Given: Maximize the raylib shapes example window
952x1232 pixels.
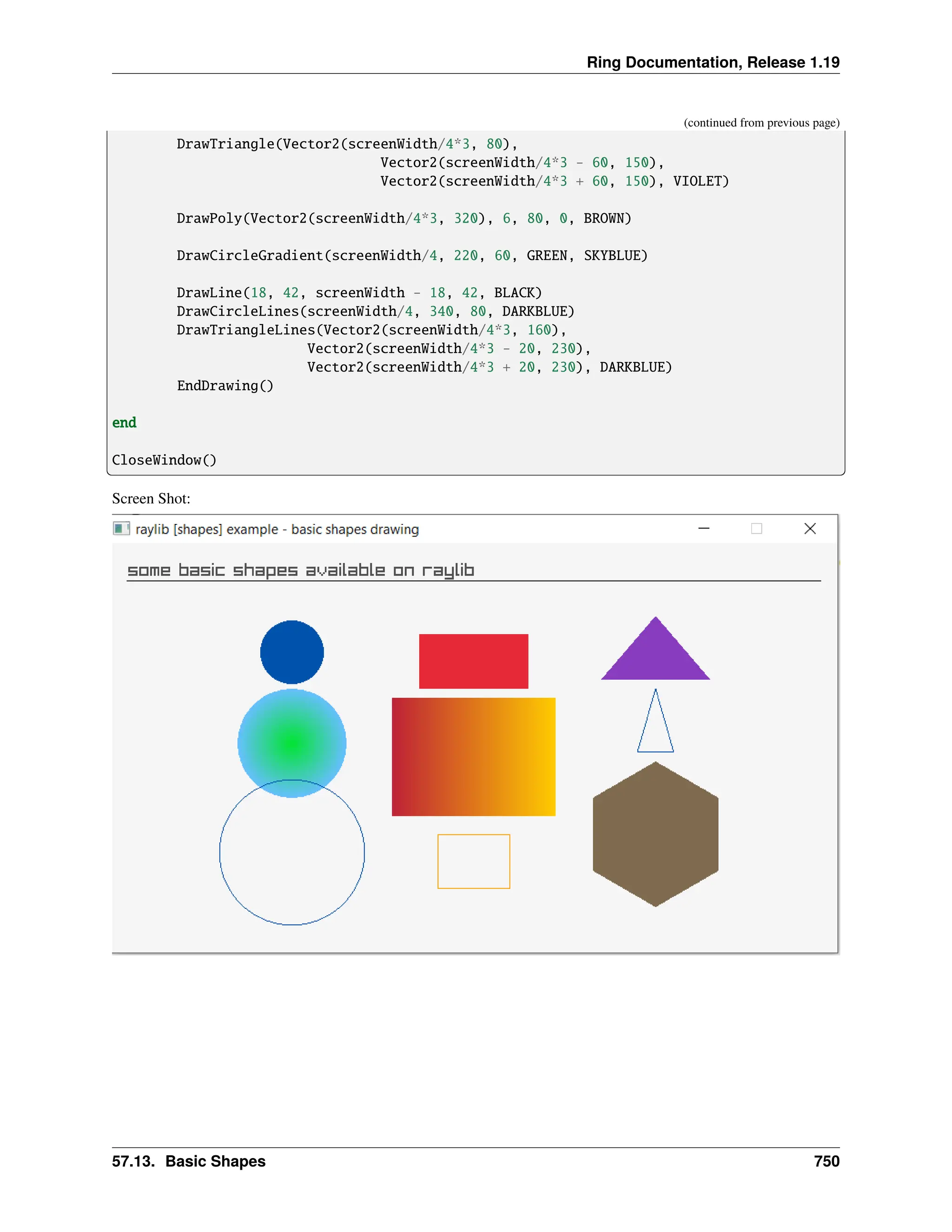Looking at the screenshot, I should [x=757, y=529].
